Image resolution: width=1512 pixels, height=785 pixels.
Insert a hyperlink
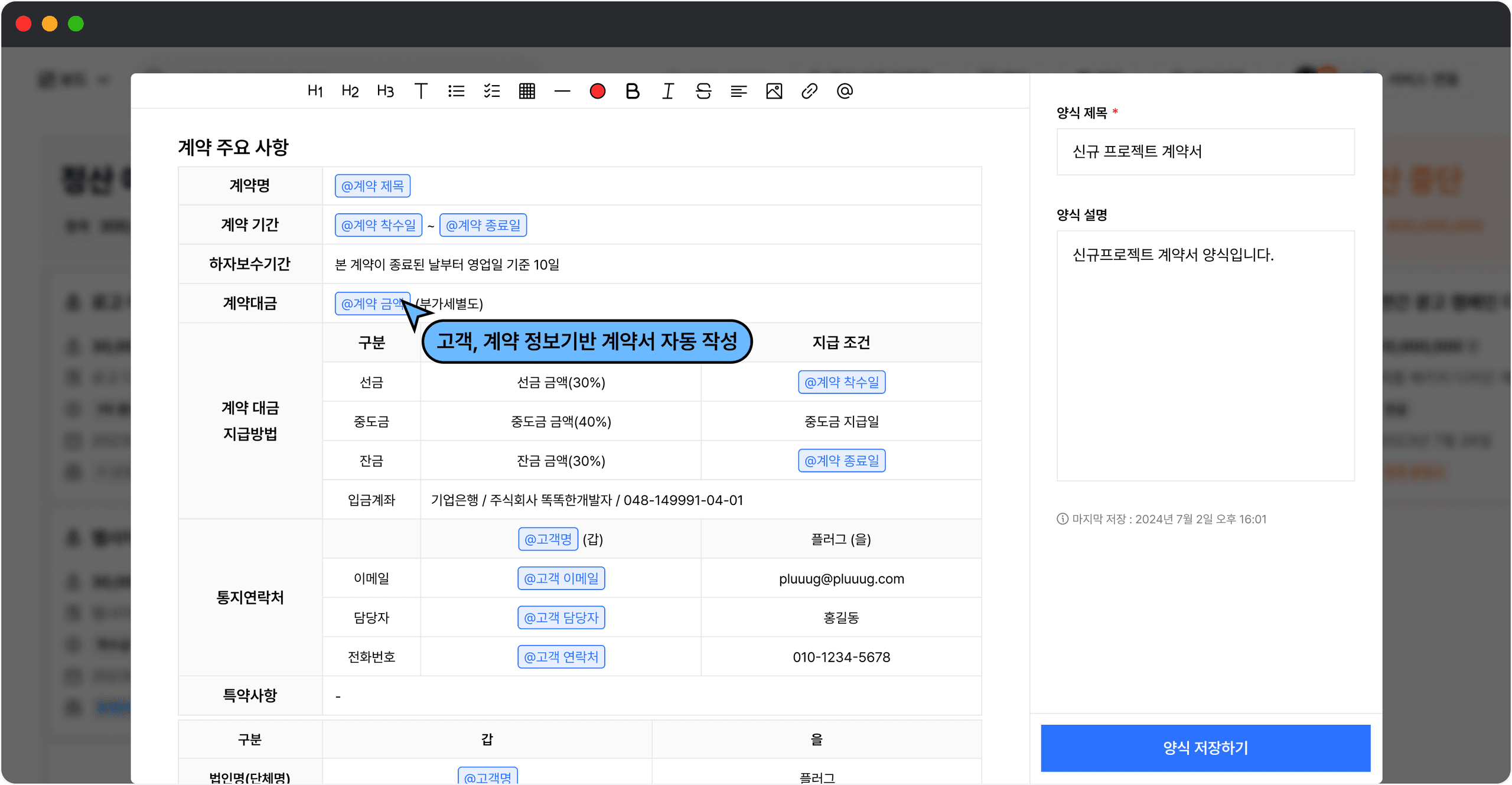pyautogui.click(x=809, y=91)
